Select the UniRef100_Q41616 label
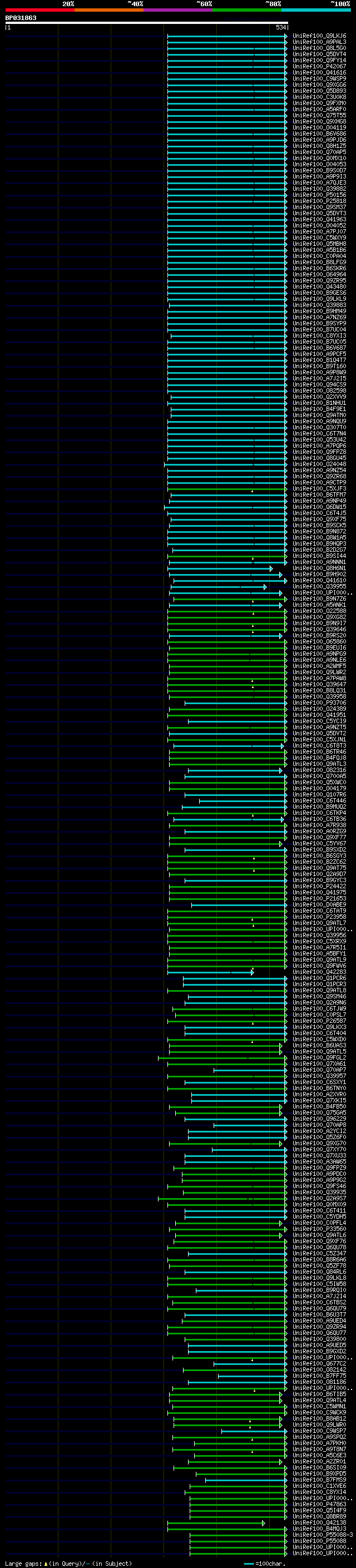Screen dimensions: 356x1568 (x=319, y=72)
